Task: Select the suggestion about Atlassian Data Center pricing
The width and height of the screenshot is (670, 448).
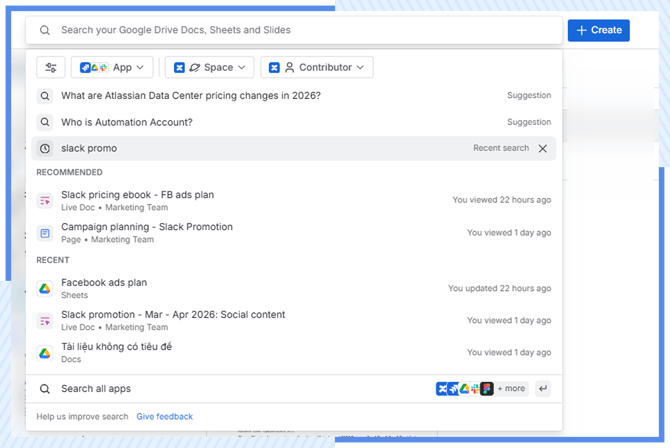Action: (294, 96)
